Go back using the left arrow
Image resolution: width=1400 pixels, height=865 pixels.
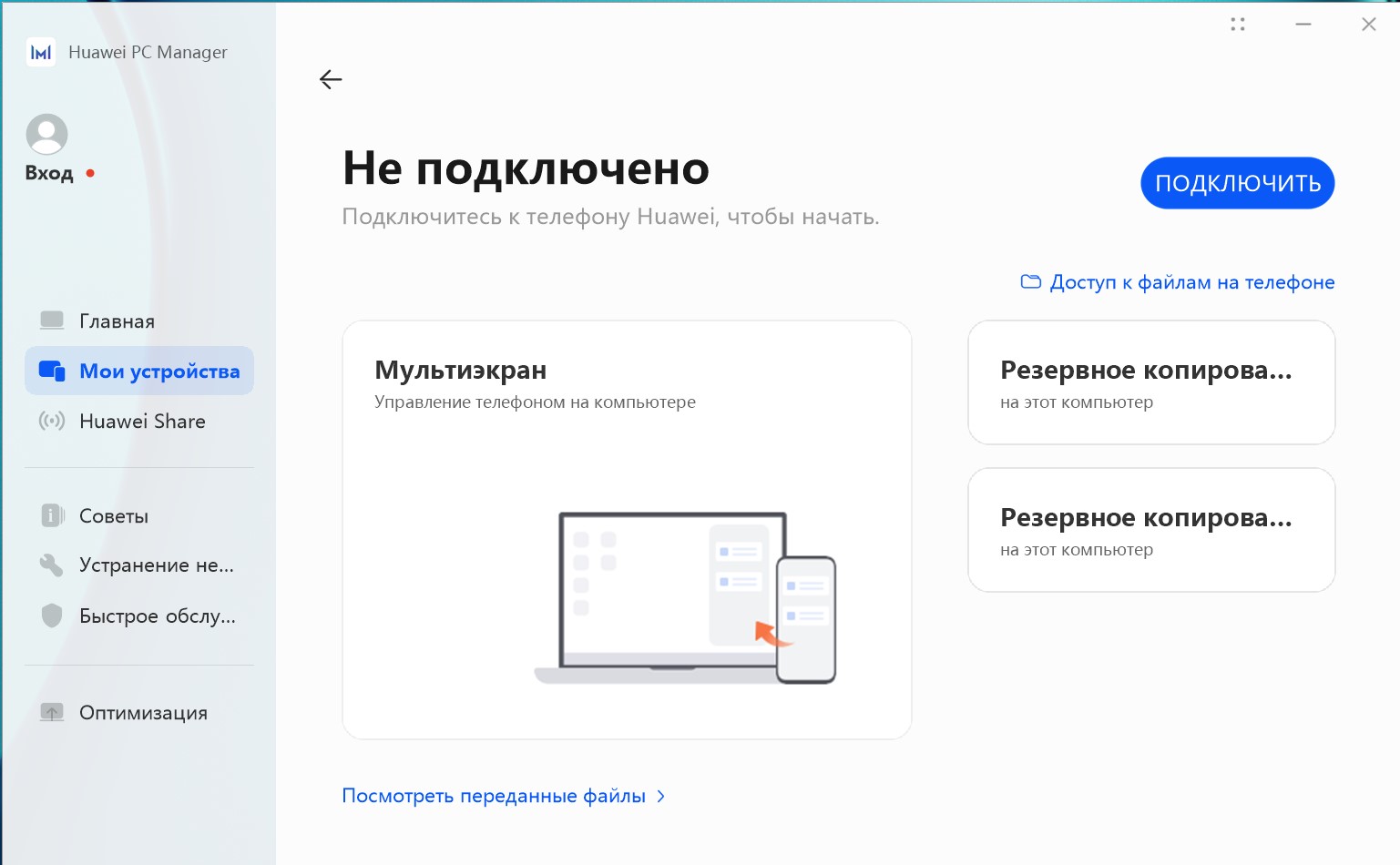[331, 79]
